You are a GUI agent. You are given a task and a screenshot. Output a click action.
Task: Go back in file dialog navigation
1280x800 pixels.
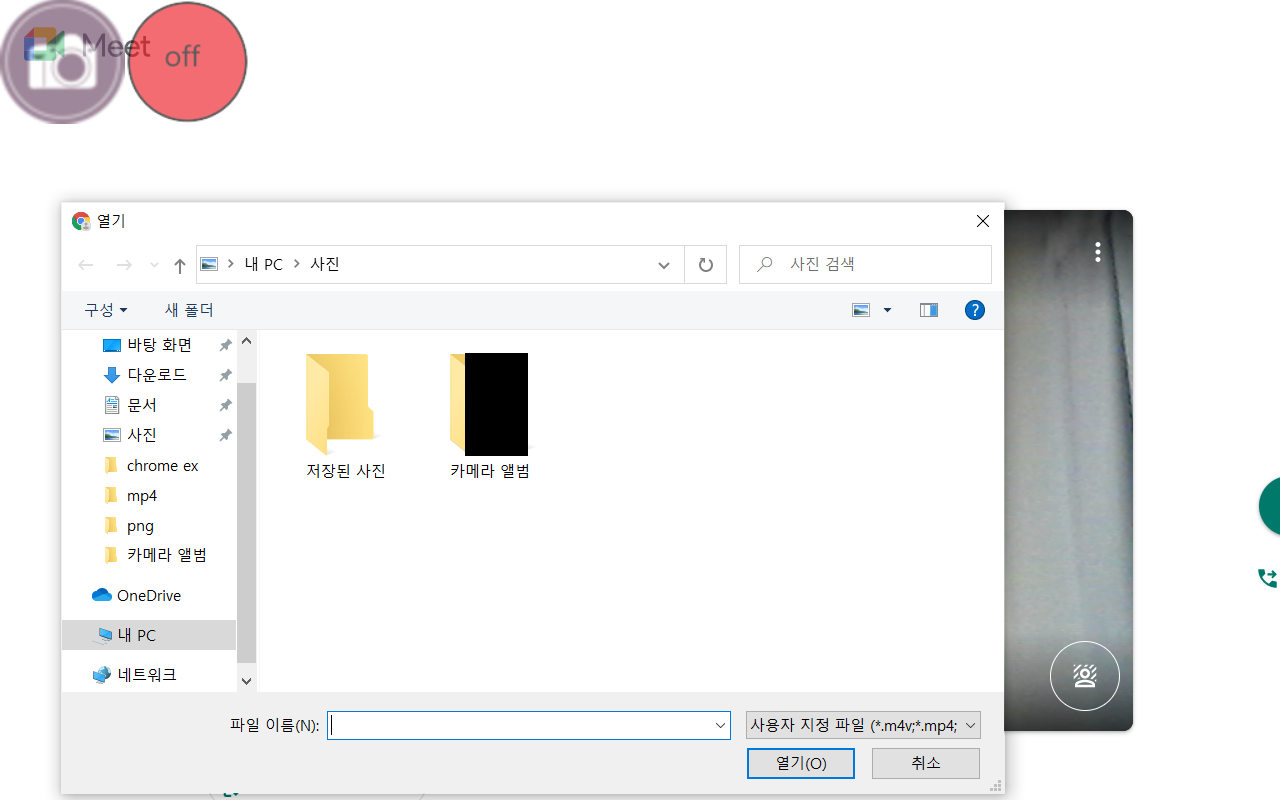click(86, 265)
